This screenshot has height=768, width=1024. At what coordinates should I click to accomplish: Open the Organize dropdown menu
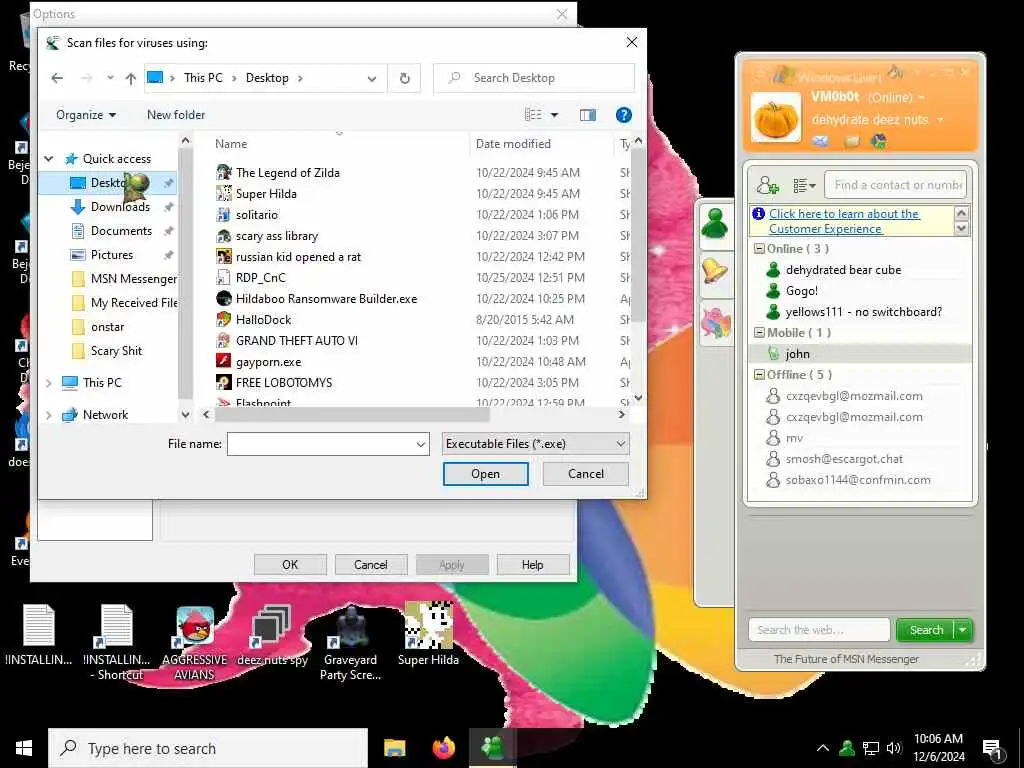pos(86,115)
